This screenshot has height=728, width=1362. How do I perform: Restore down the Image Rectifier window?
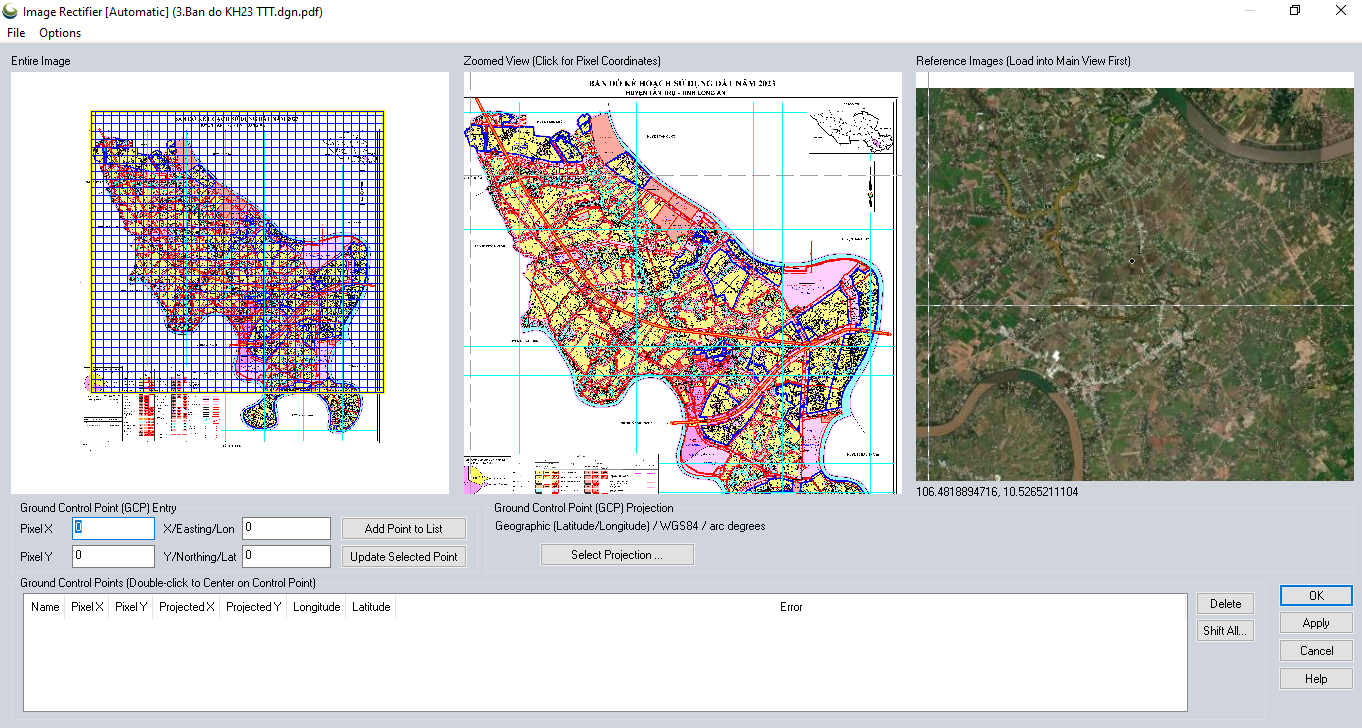[1295, 11]
